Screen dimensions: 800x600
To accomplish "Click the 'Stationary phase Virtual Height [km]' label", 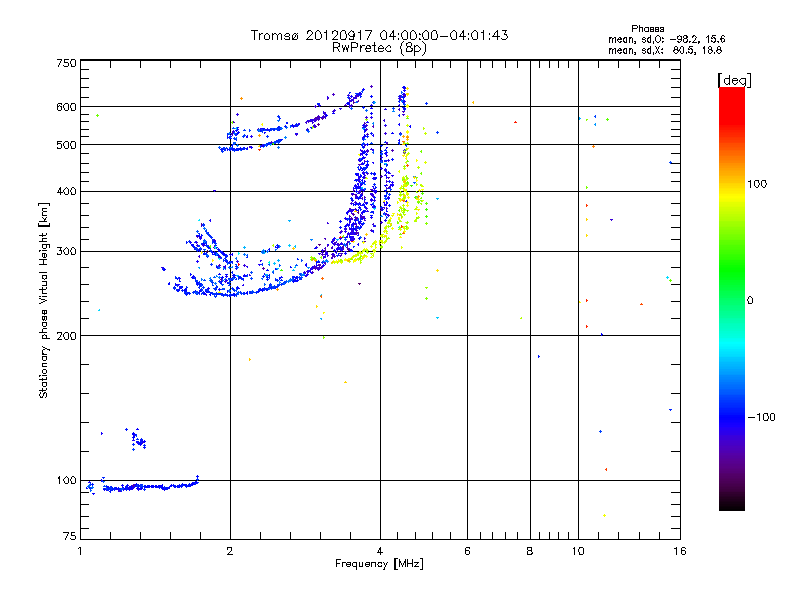I will (43, 300).
